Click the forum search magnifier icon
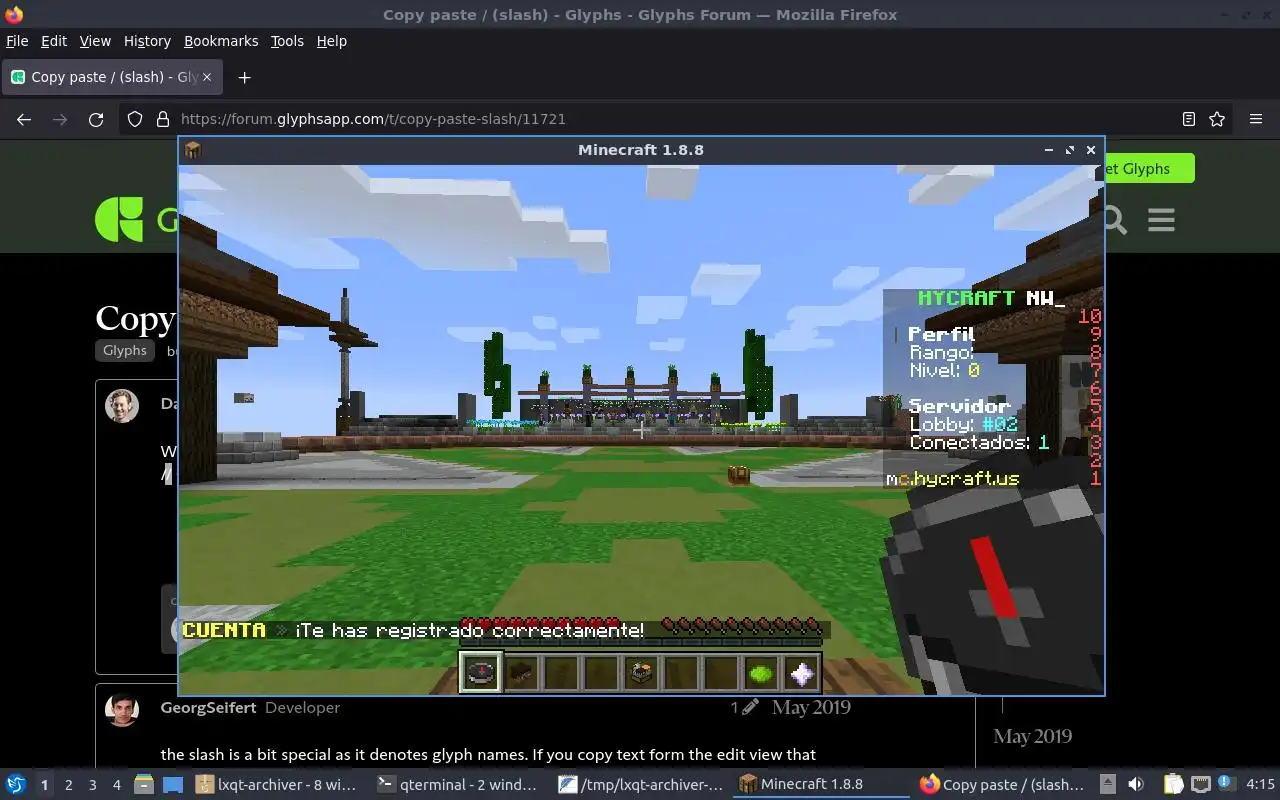This screenshot has height=800, width=1280. point(1115,219)
